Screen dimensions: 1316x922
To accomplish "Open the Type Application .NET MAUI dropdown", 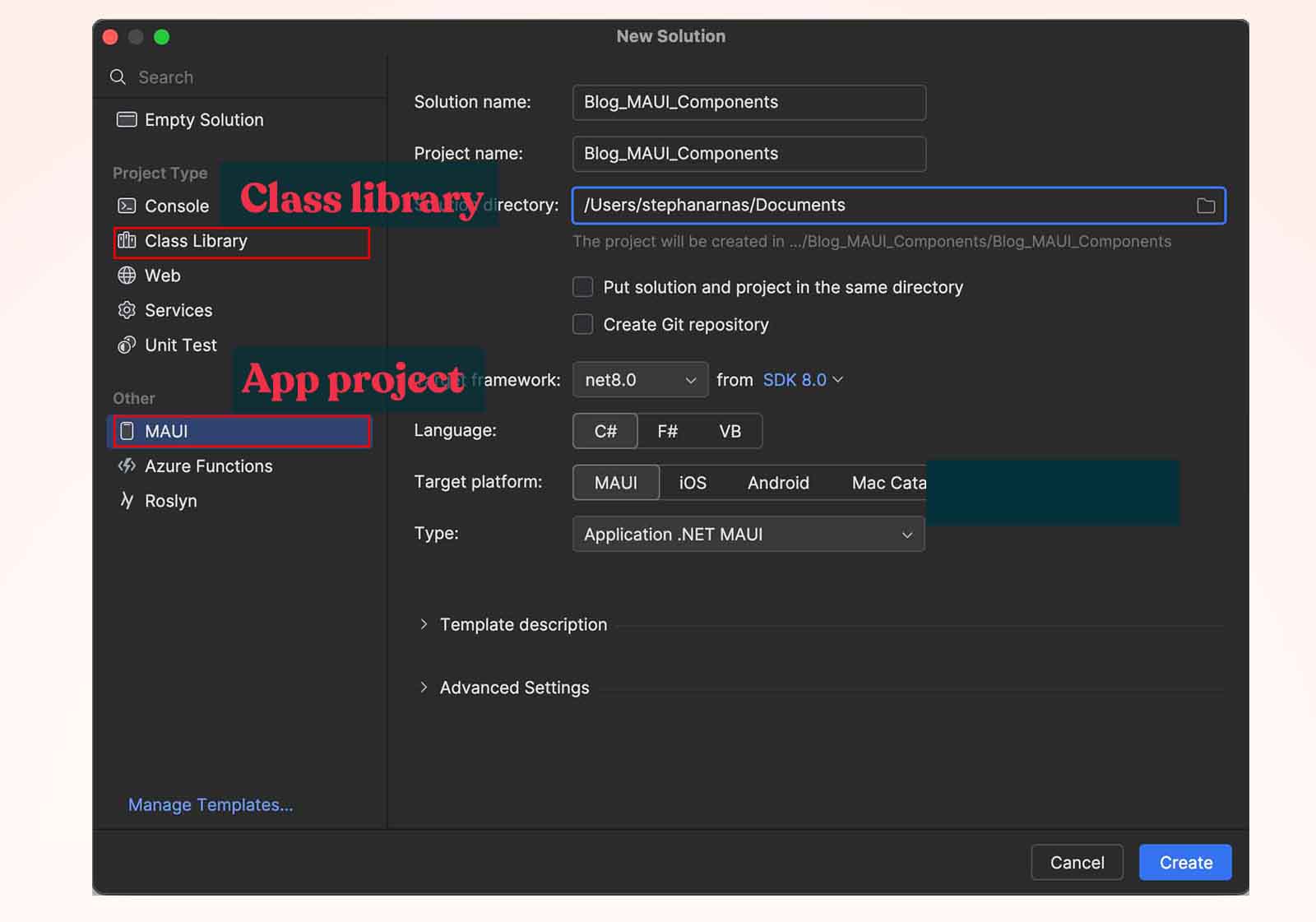I will click(x=748, y=534).
